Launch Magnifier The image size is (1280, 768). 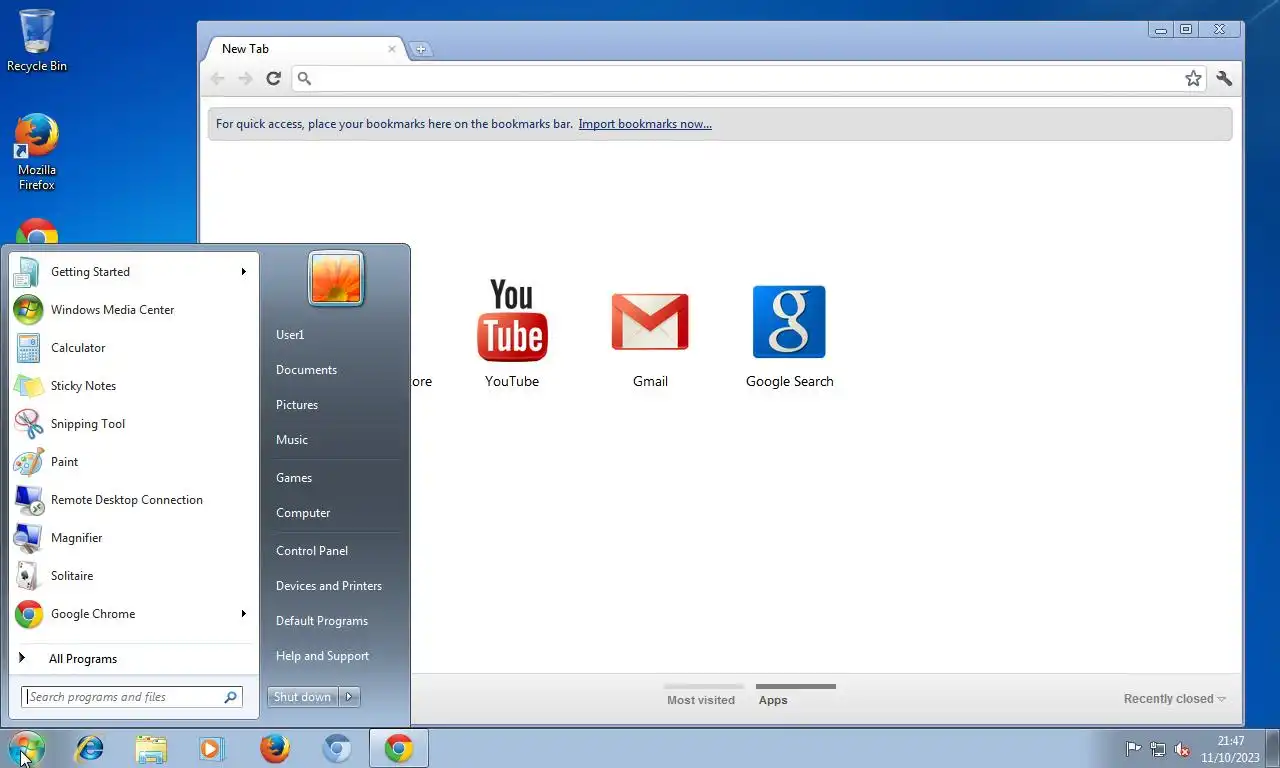click(133, 538)
